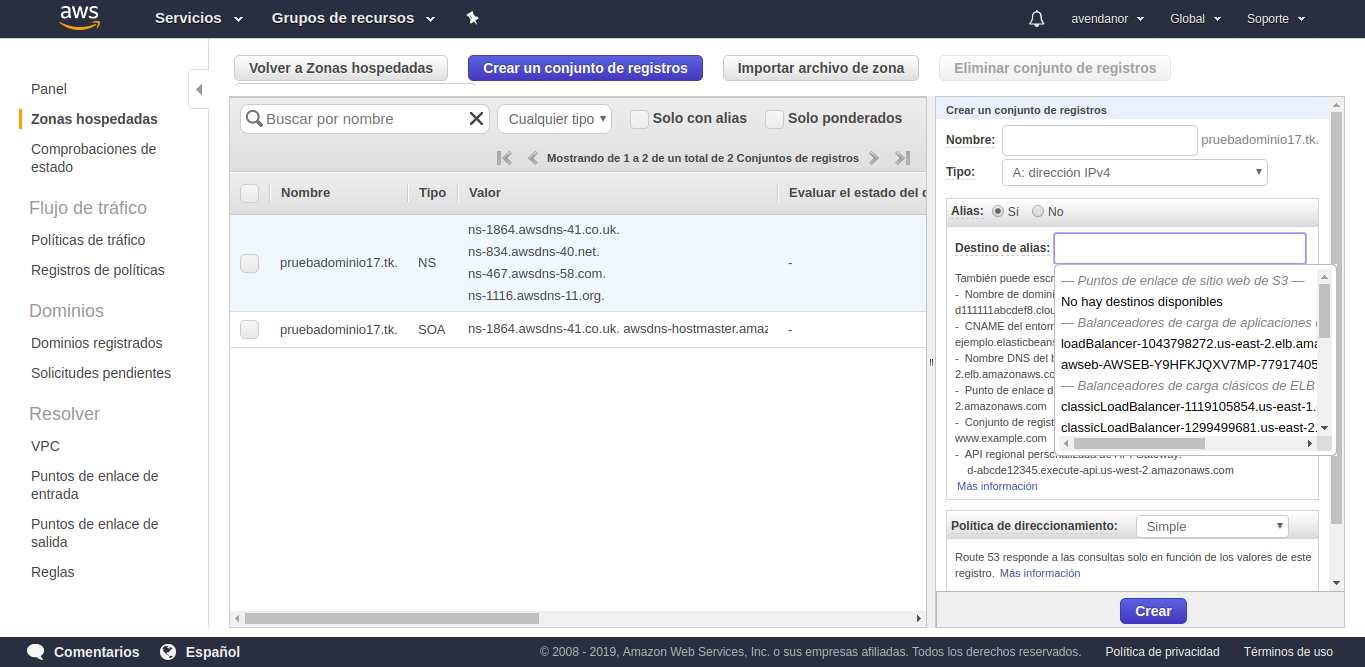This screenshot has width=1365, height=667.
Task: Click ns-1864.awsdns-41.co.uk. in NS row
Action: (543, 230)
